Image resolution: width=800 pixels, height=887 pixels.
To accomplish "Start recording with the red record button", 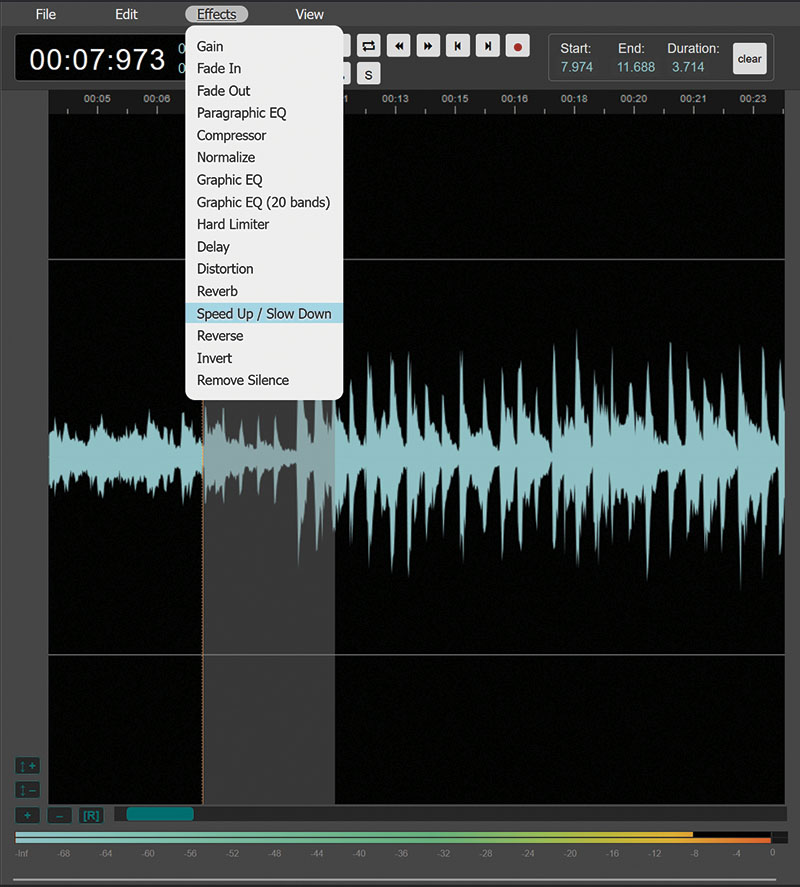I will coord(518,46).
